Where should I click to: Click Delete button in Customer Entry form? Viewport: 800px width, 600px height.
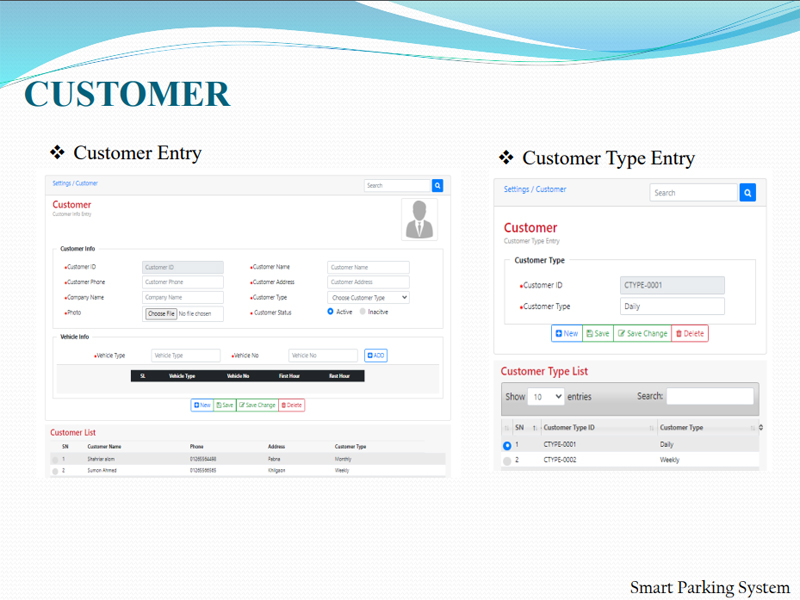[x=292, y=405]
